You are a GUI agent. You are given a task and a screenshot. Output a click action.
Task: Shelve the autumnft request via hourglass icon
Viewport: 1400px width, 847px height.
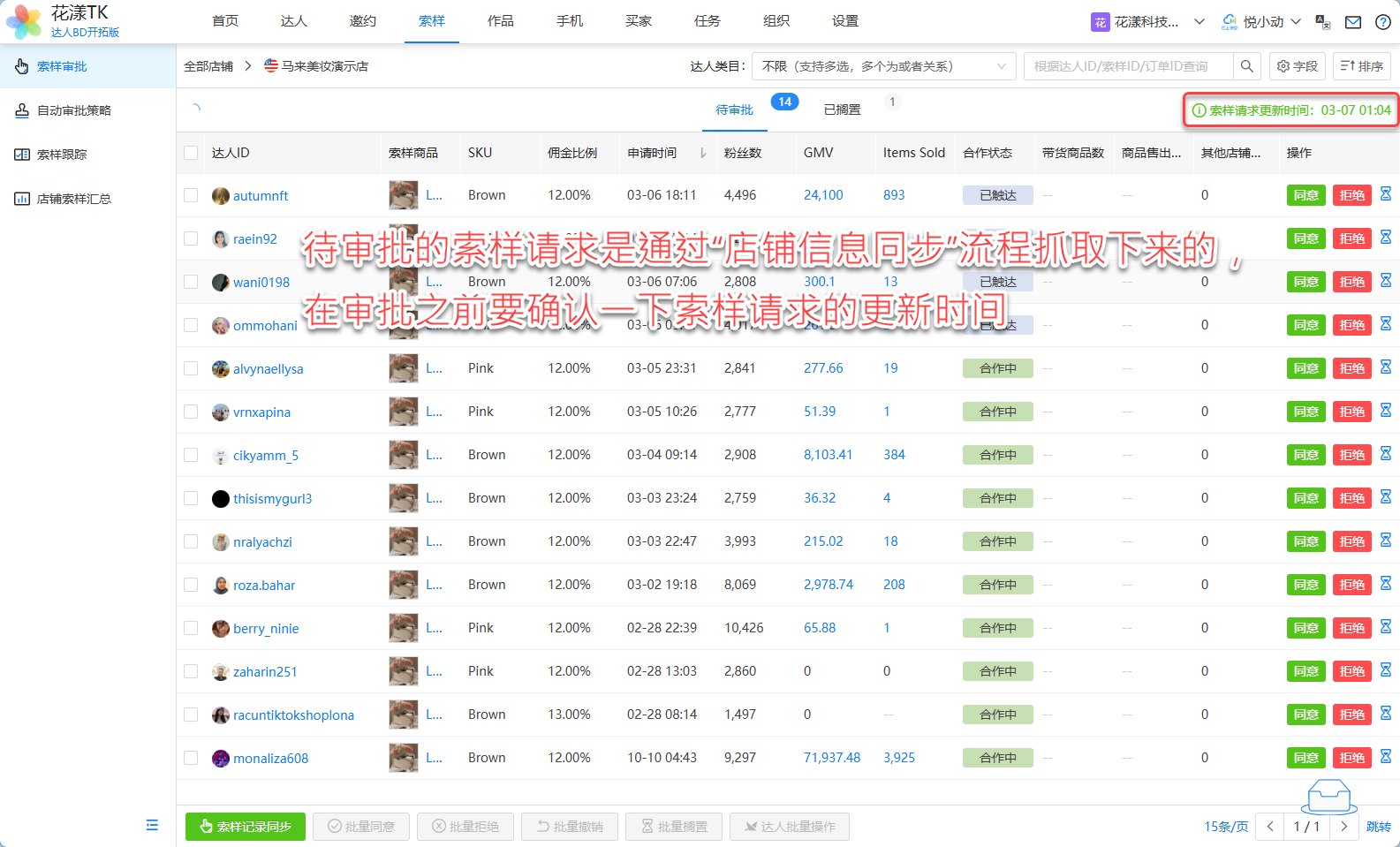1385,194
